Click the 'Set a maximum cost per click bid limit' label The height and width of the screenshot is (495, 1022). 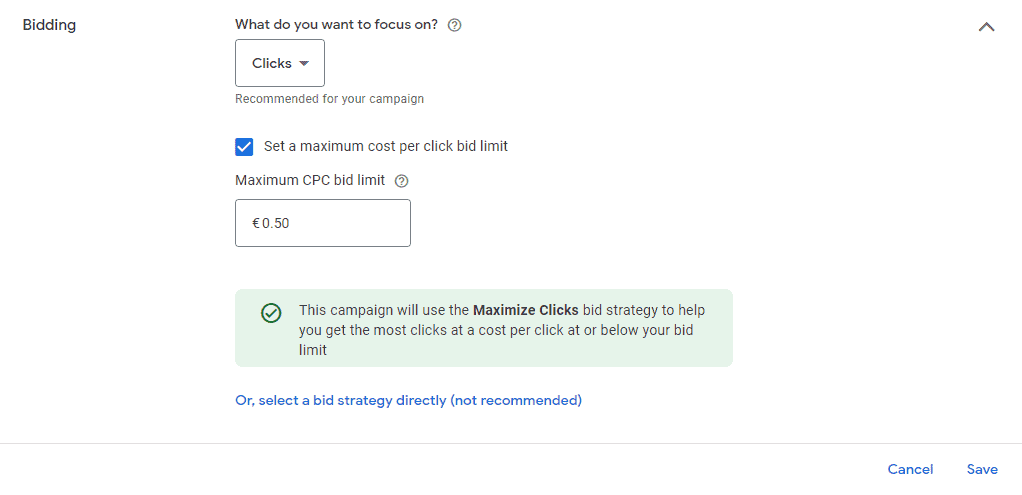[386, 146]
